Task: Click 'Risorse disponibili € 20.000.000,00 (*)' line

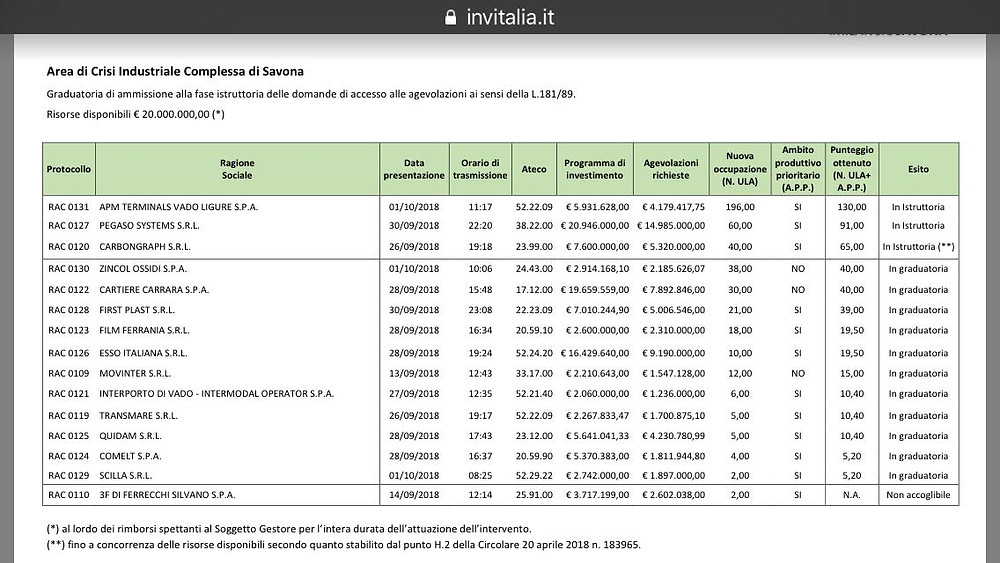Action: click(x=135, y=115)
